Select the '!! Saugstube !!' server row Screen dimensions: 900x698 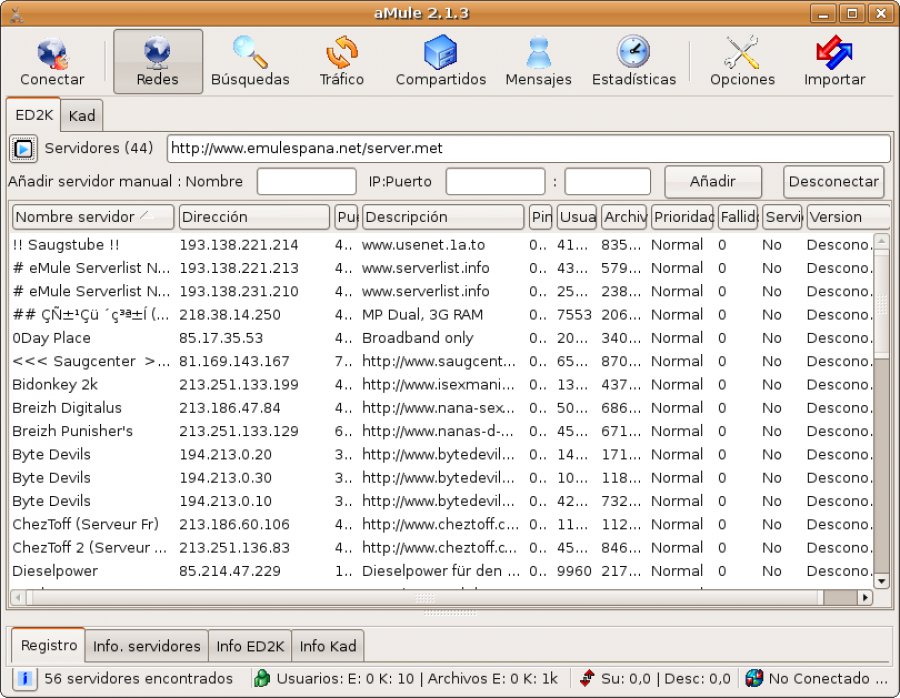tap(442, 245)
